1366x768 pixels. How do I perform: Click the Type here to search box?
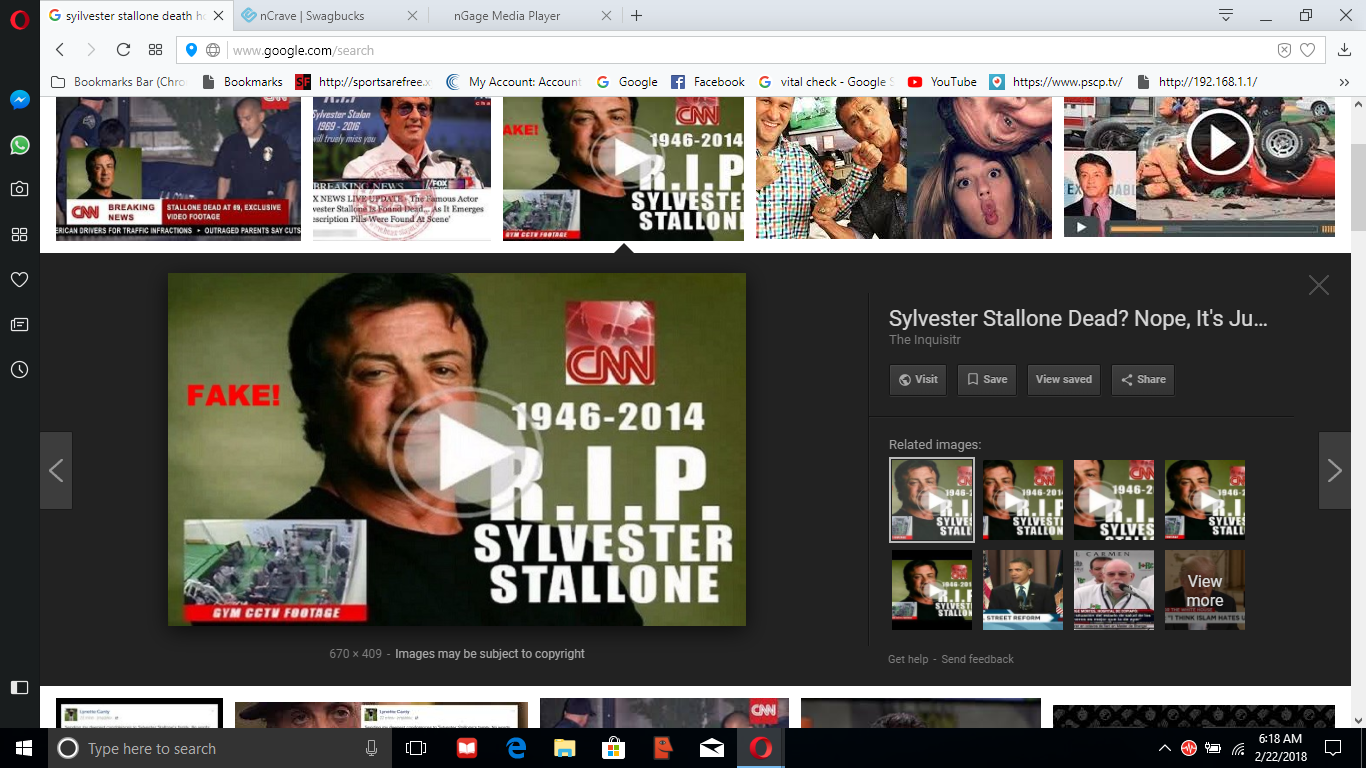click(220, 748)
